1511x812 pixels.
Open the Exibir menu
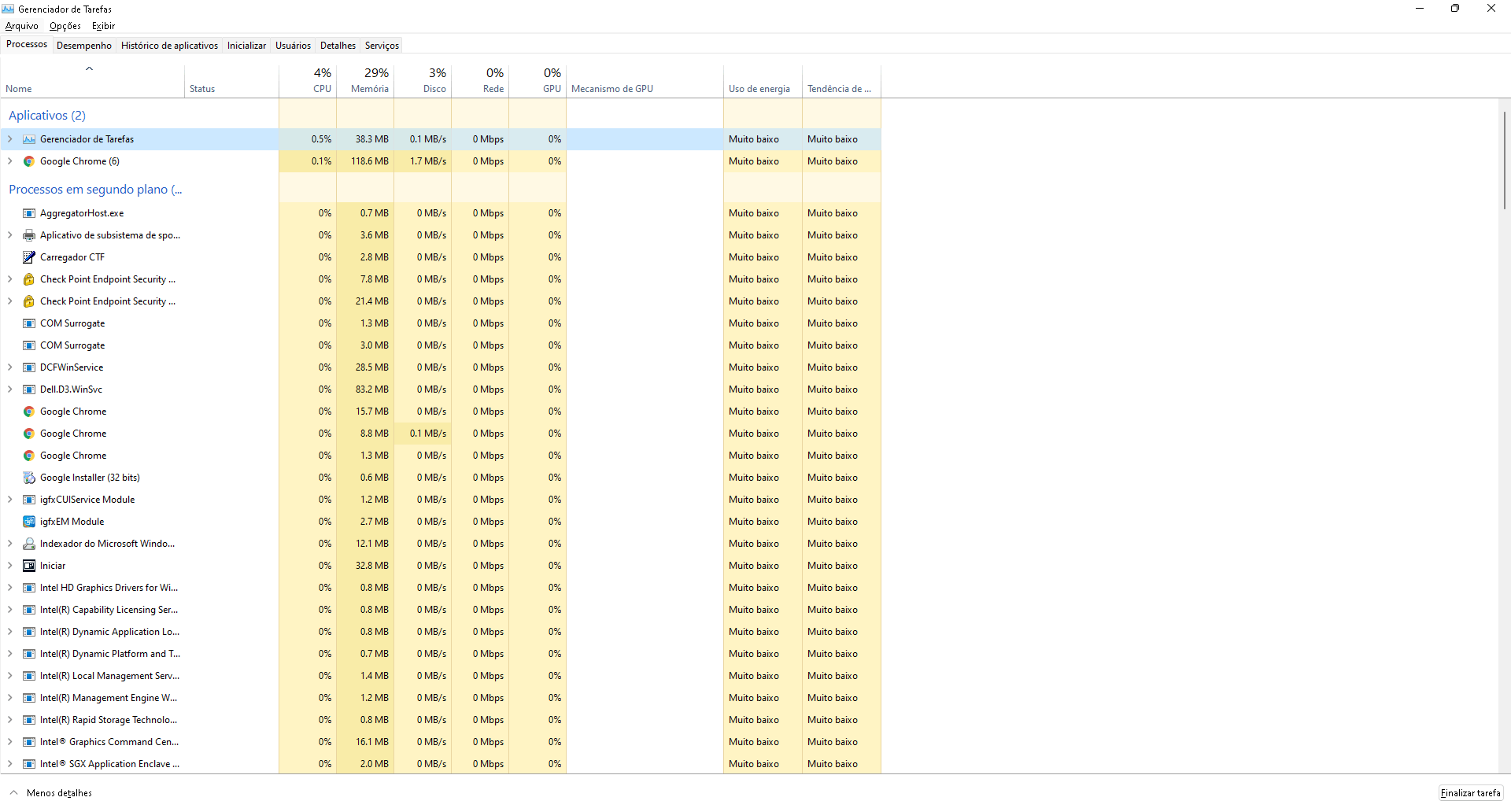point(103,26)
